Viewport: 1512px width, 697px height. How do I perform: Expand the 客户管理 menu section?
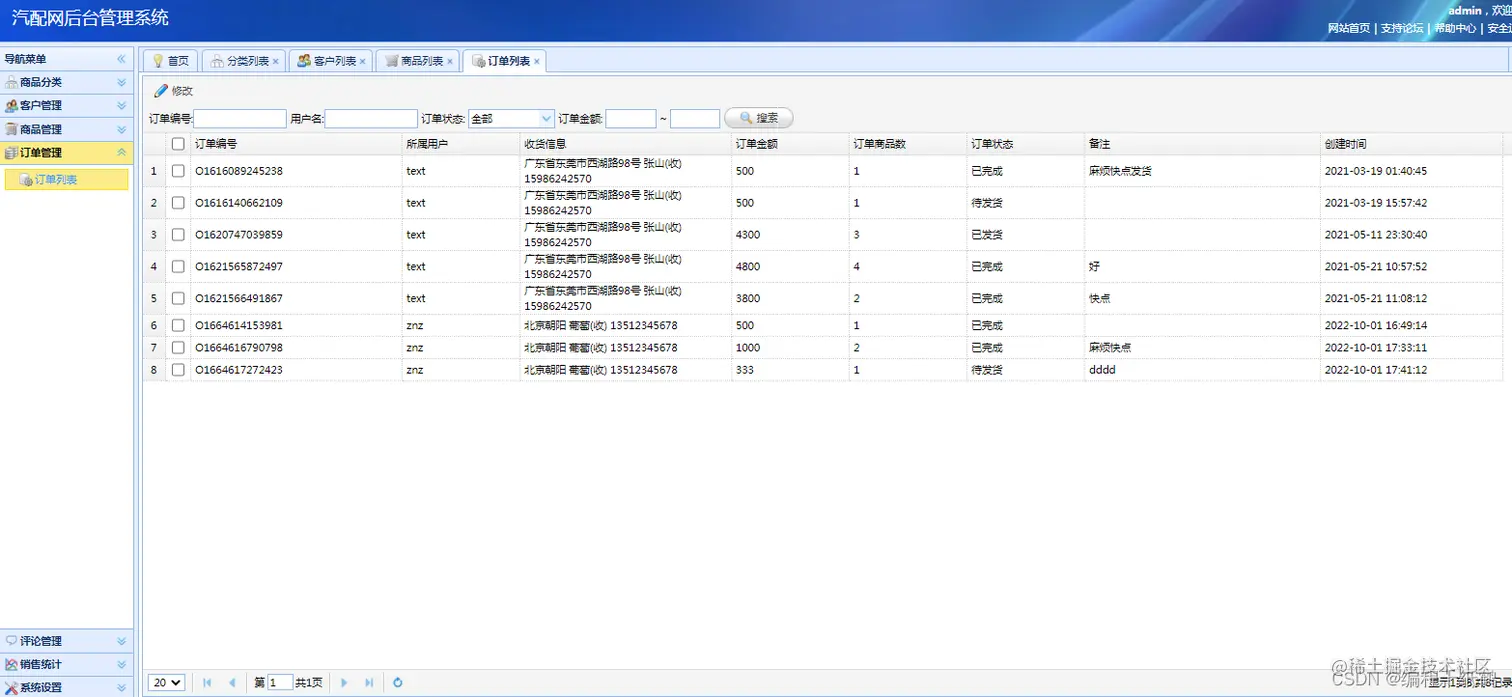coord(121,106)
